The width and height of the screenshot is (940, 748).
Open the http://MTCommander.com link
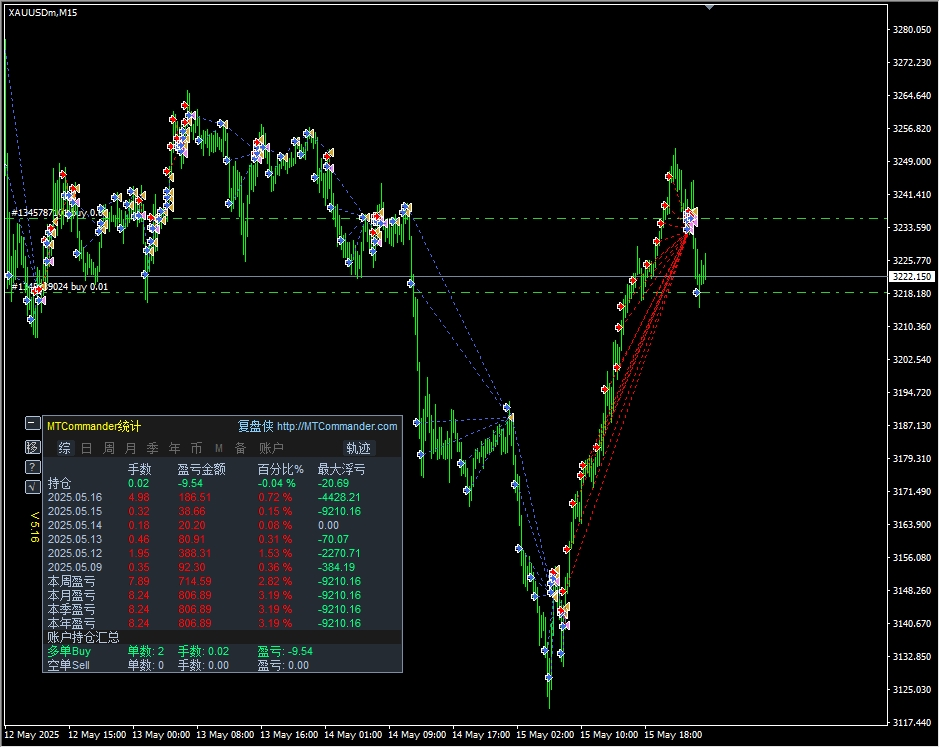(x=337, y=426)
